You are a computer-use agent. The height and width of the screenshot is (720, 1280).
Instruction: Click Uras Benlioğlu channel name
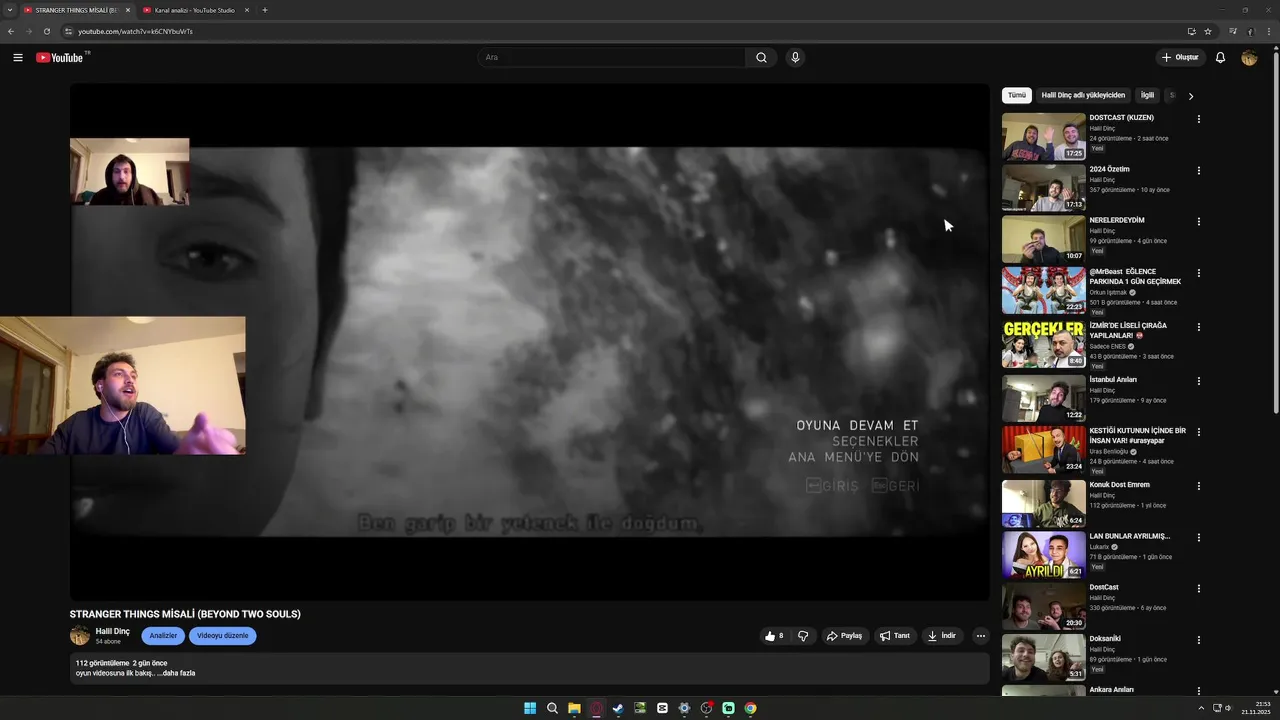(1109, 451)
